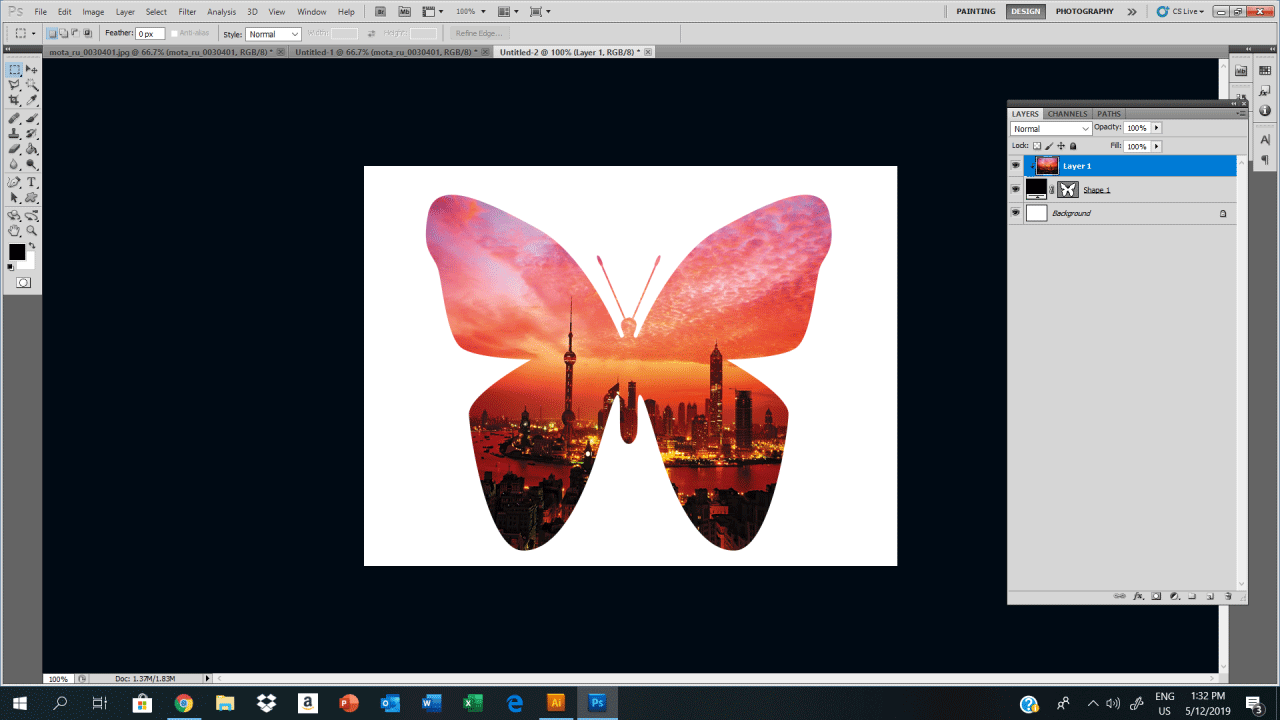This screenshot has width=1280, height=720.
Task: Hide the Background layer
Action: [x=1016, y=213]
